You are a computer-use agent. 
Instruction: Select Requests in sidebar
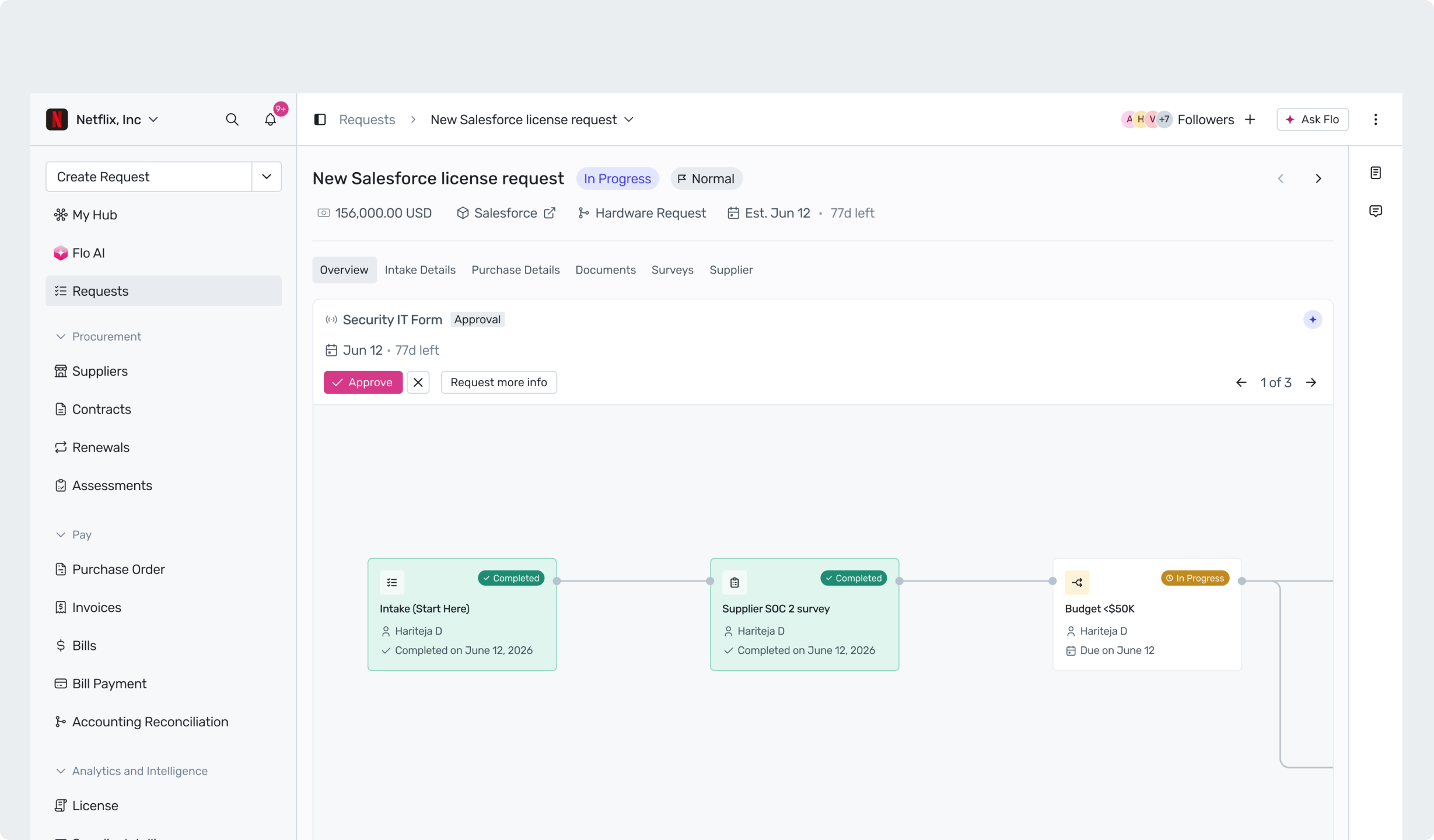point(163,291)
